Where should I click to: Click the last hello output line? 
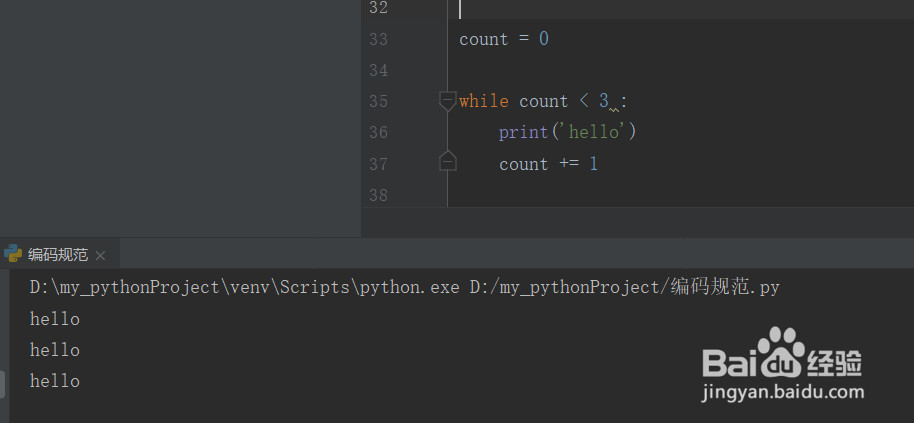55,381
